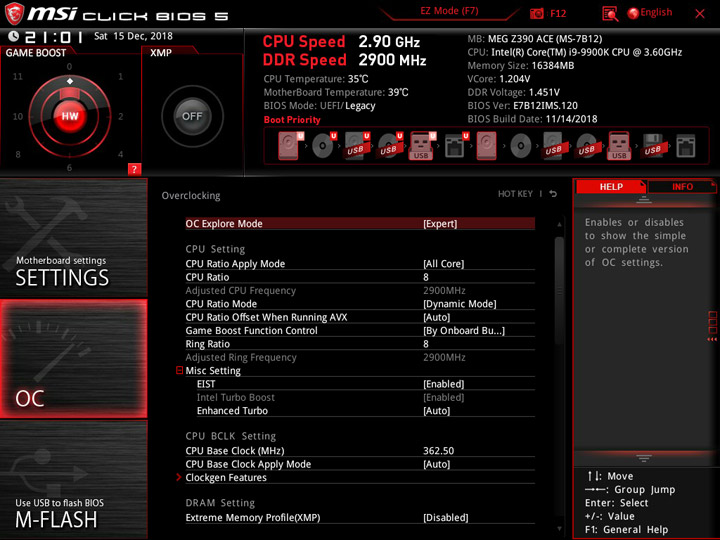Click the MSI dragon shield logo
Image resolution: width=720 pixels, height=540 pixels.
click(14, 13)
